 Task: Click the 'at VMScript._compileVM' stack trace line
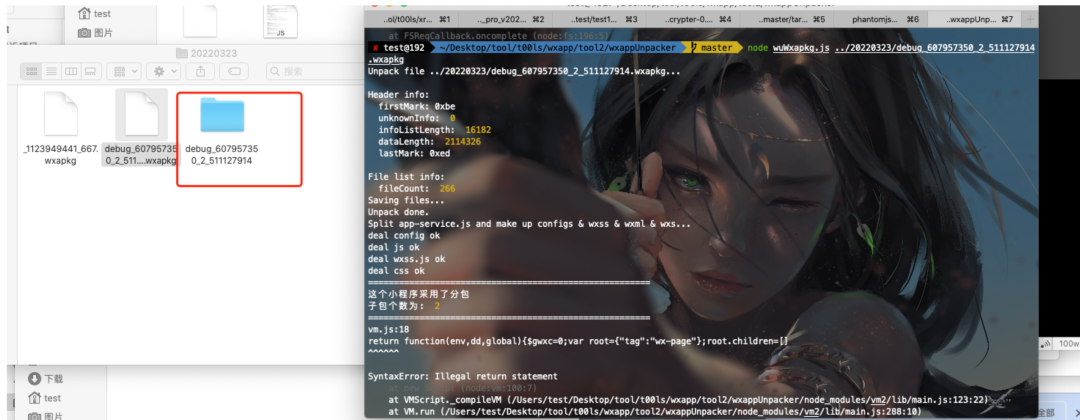(x=689, y=400)
